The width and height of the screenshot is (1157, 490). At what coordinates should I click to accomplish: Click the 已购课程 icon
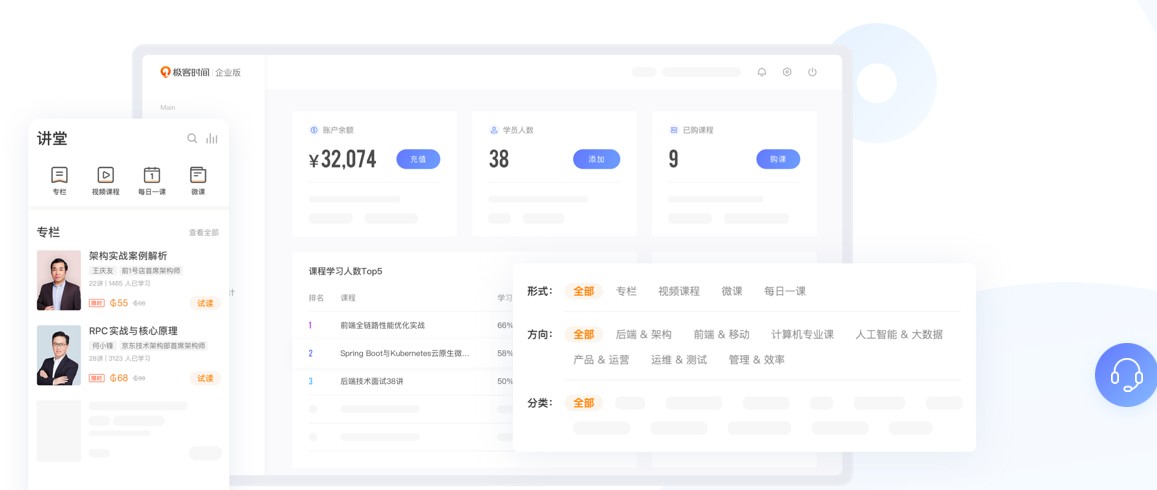674,130
